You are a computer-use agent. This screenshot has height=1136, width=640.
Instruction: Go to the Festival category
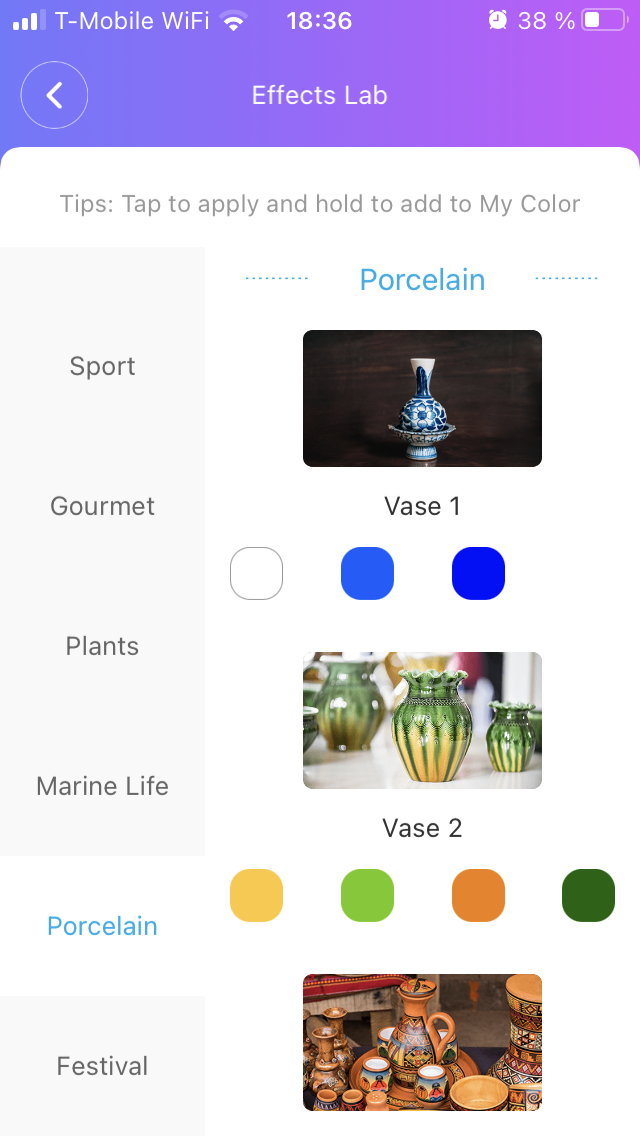pyautogui.click(x=102, y=1066)
